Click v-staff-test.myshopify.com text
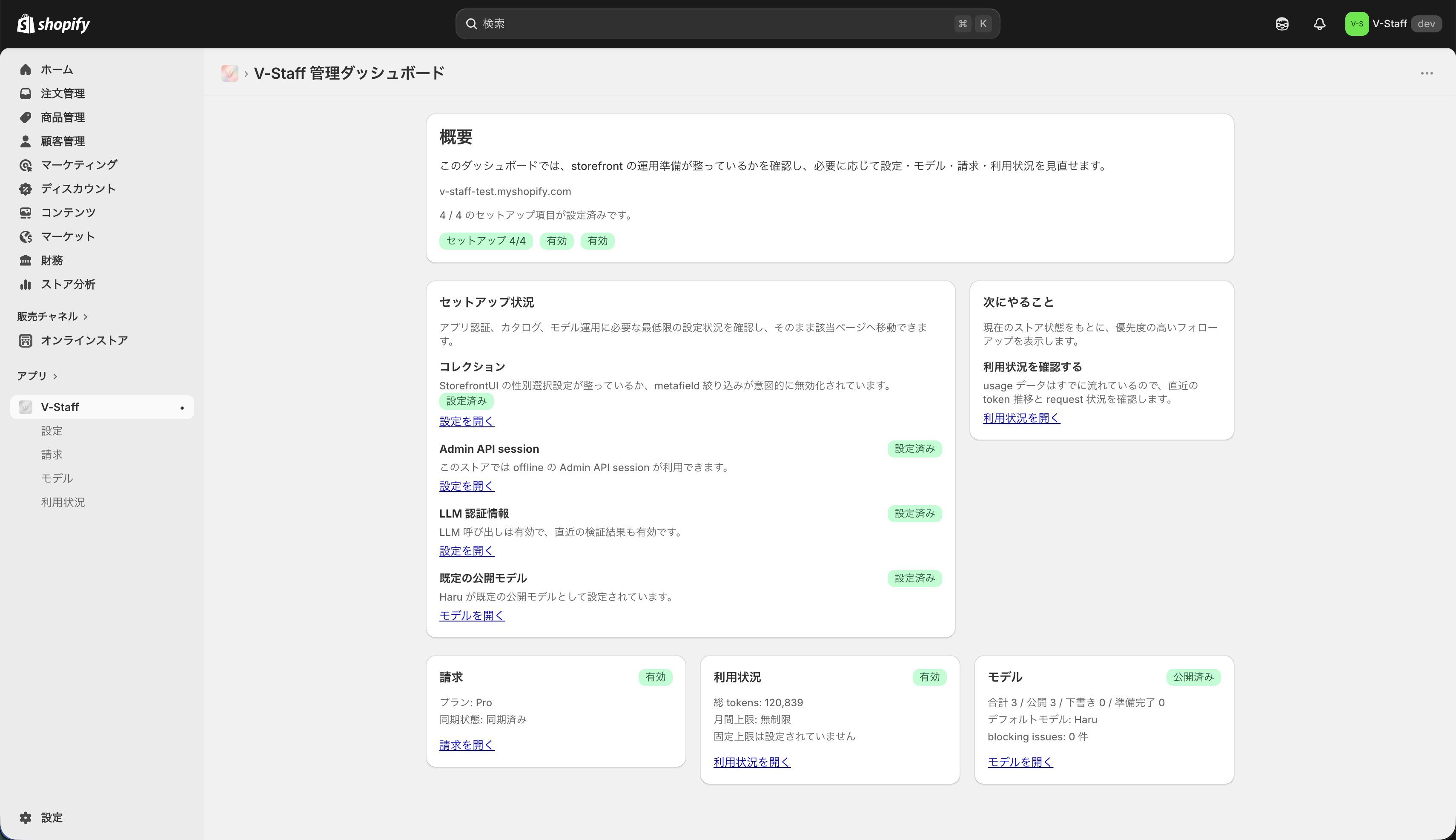Image resolution: width=1456 pixels, height=840 pixels. [505, 192]
